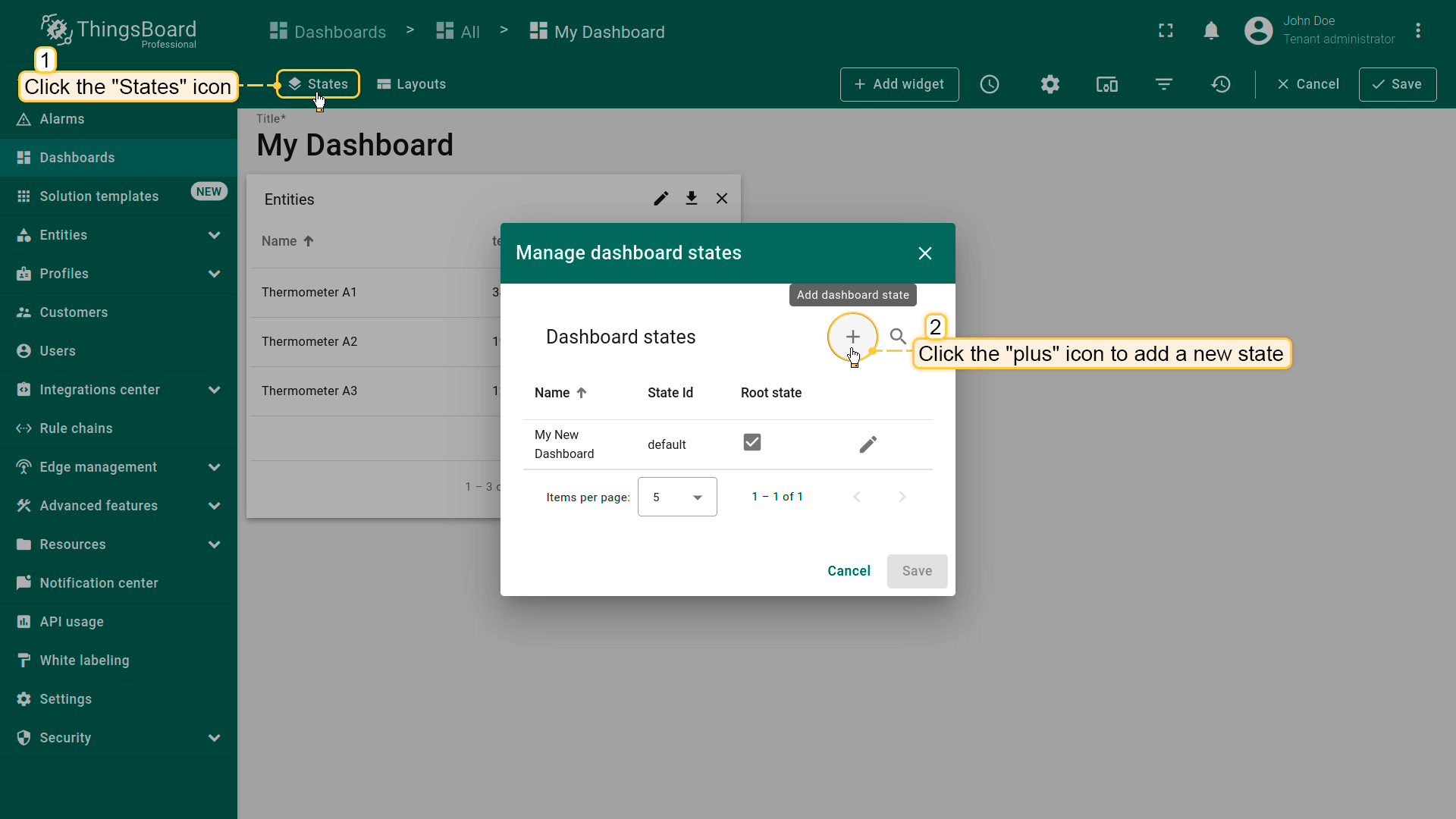Open the Items per page dropdown
The image size is (1456, 819).
click(677, 497)
